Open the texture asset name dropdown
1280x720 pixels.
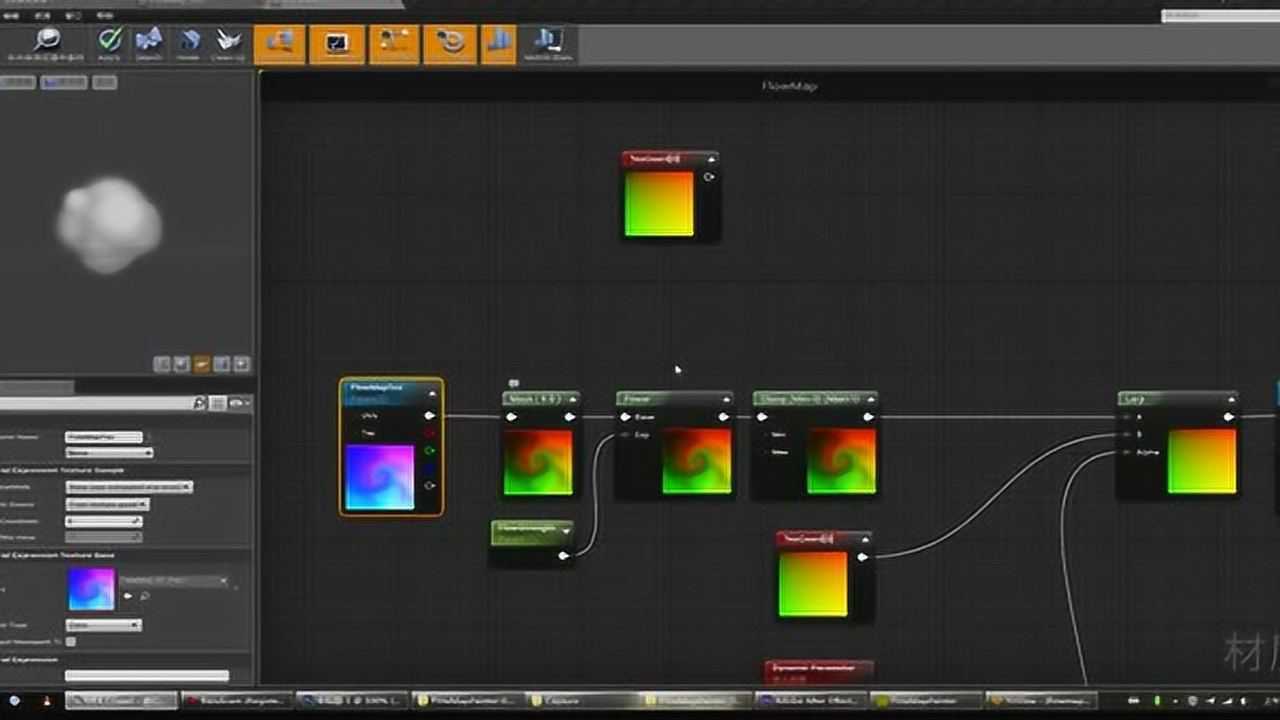coord(174,581)
